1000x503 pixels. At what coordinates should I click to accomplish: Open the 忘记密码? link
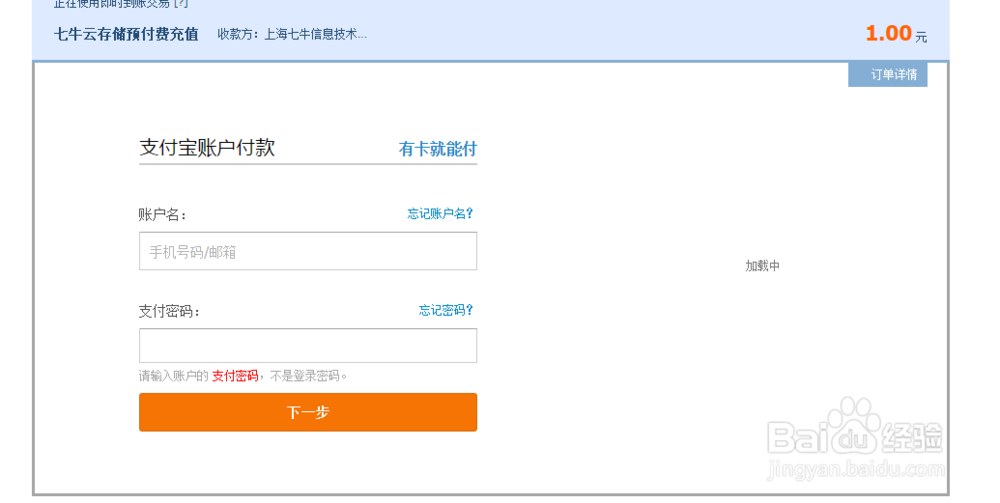[446, 310]
